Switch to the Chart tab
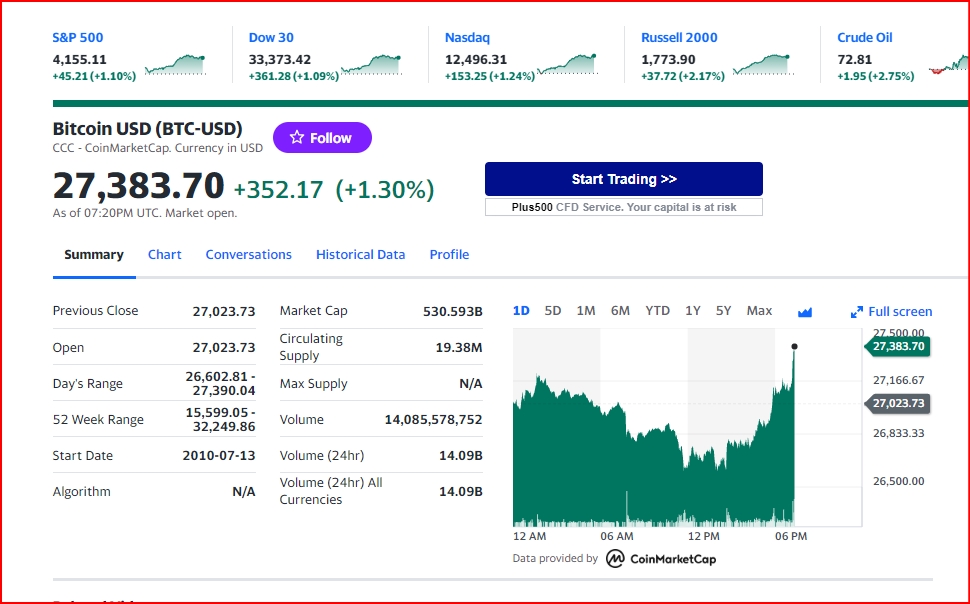The width and height of the screenshot is (970, 604). 165,255
